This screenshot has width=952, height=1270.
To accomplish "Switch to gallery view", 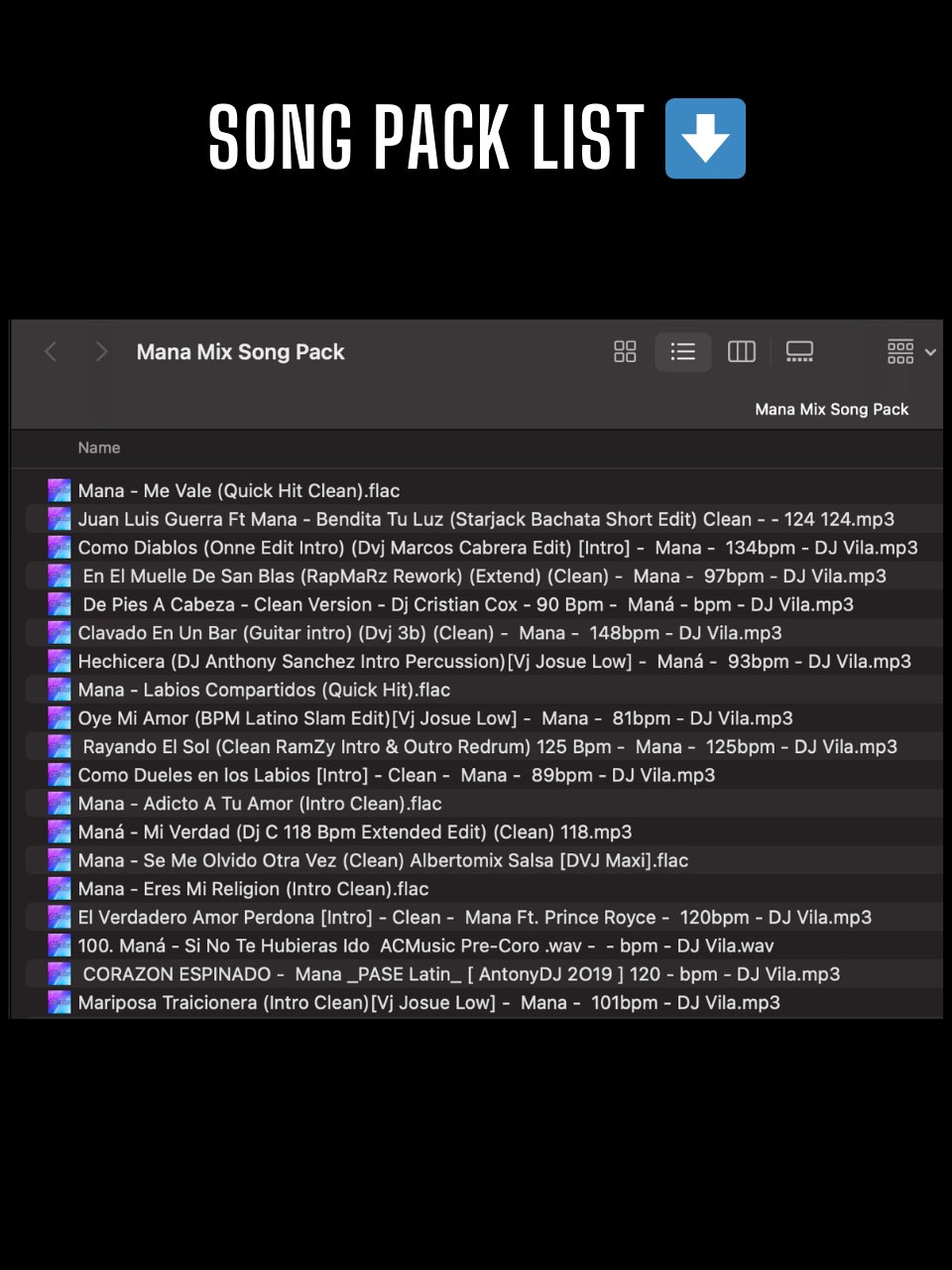I will (799, 351).
